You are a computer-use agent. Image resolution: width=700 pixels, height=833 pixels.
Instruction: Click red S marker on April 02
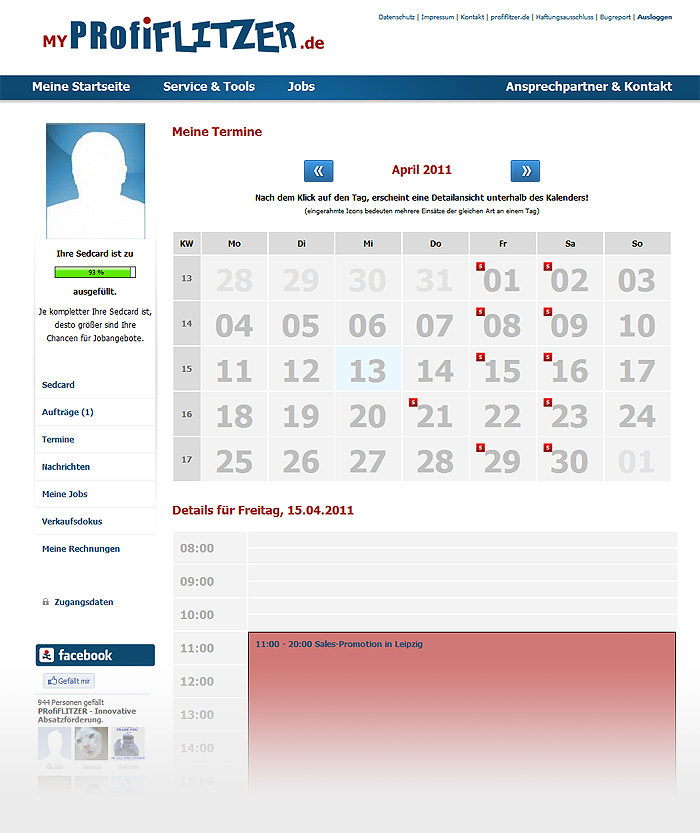pyautogui.click(x=548, y=266)
